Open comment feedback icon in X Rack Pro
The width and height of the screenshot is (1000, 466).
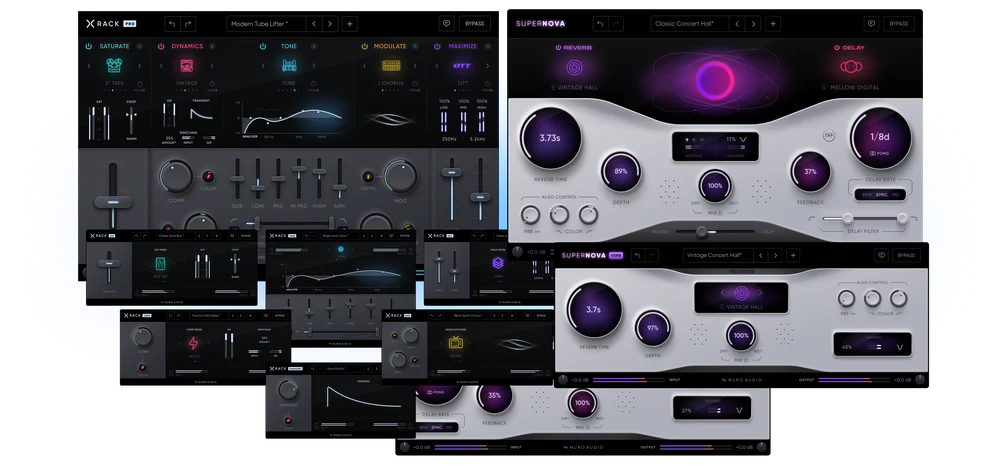(446, 24)
